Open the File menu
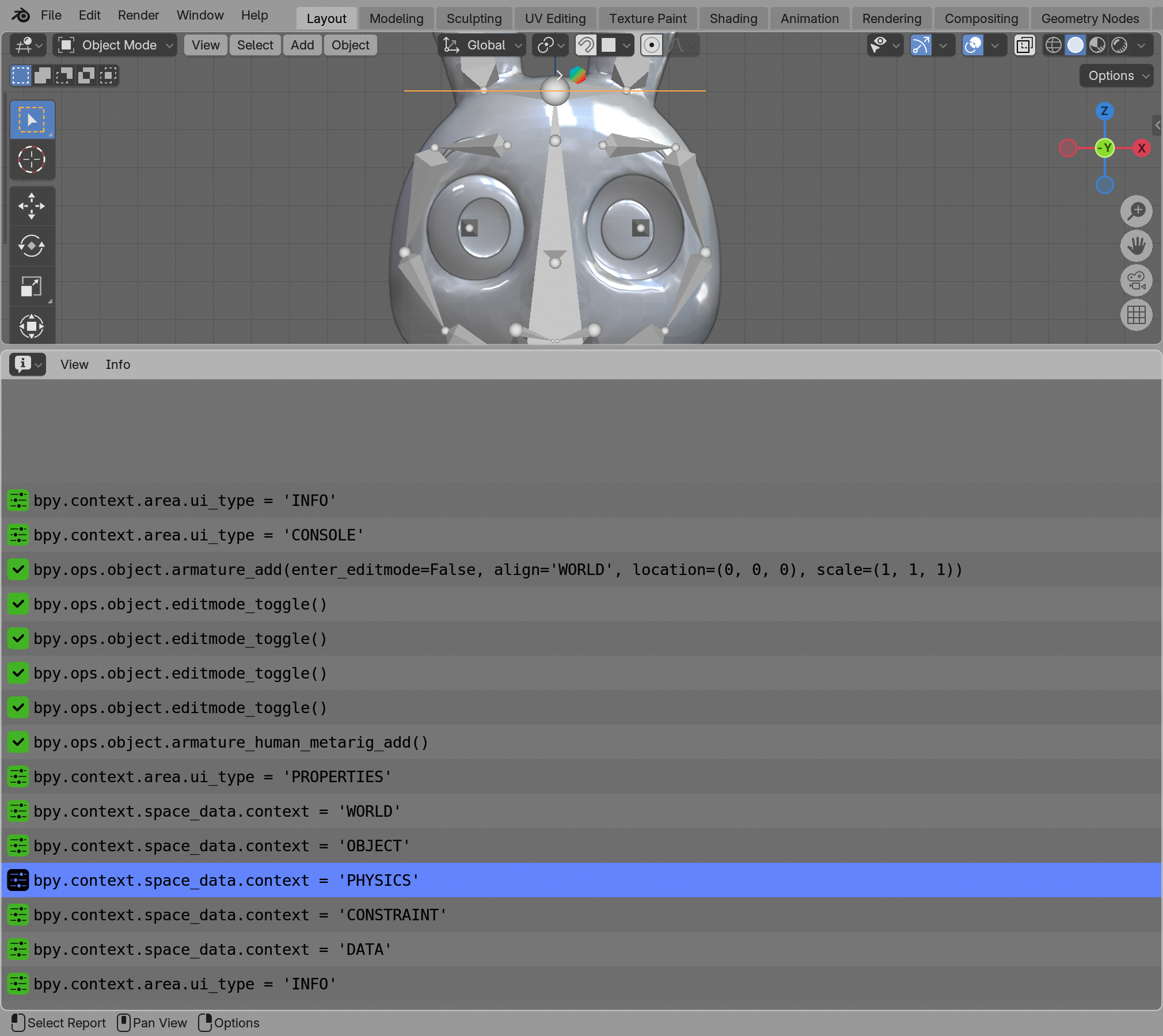 click(x=51, y=16)
